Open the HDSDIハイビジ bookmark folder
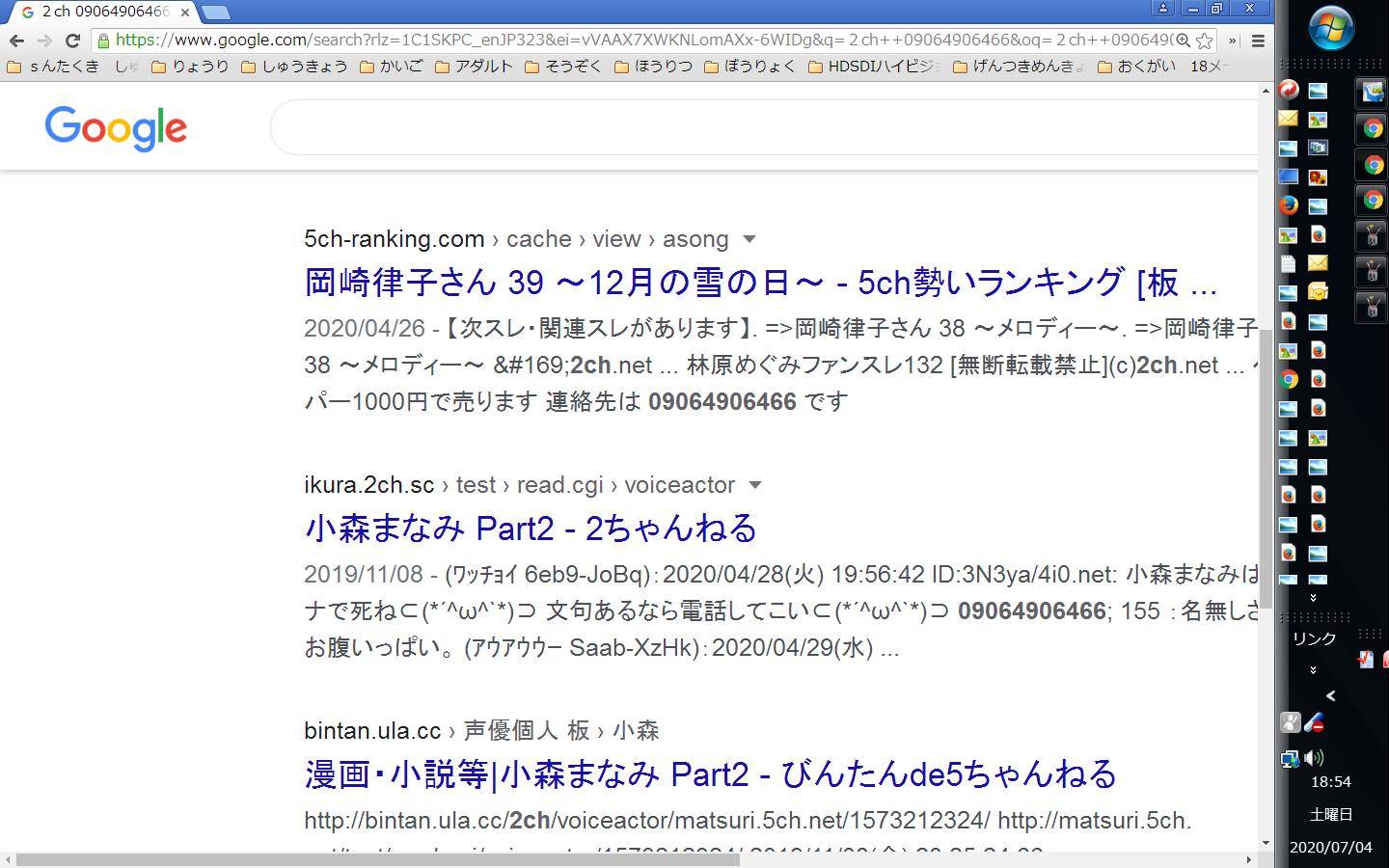1389x868 pixels. click(874, 67)
